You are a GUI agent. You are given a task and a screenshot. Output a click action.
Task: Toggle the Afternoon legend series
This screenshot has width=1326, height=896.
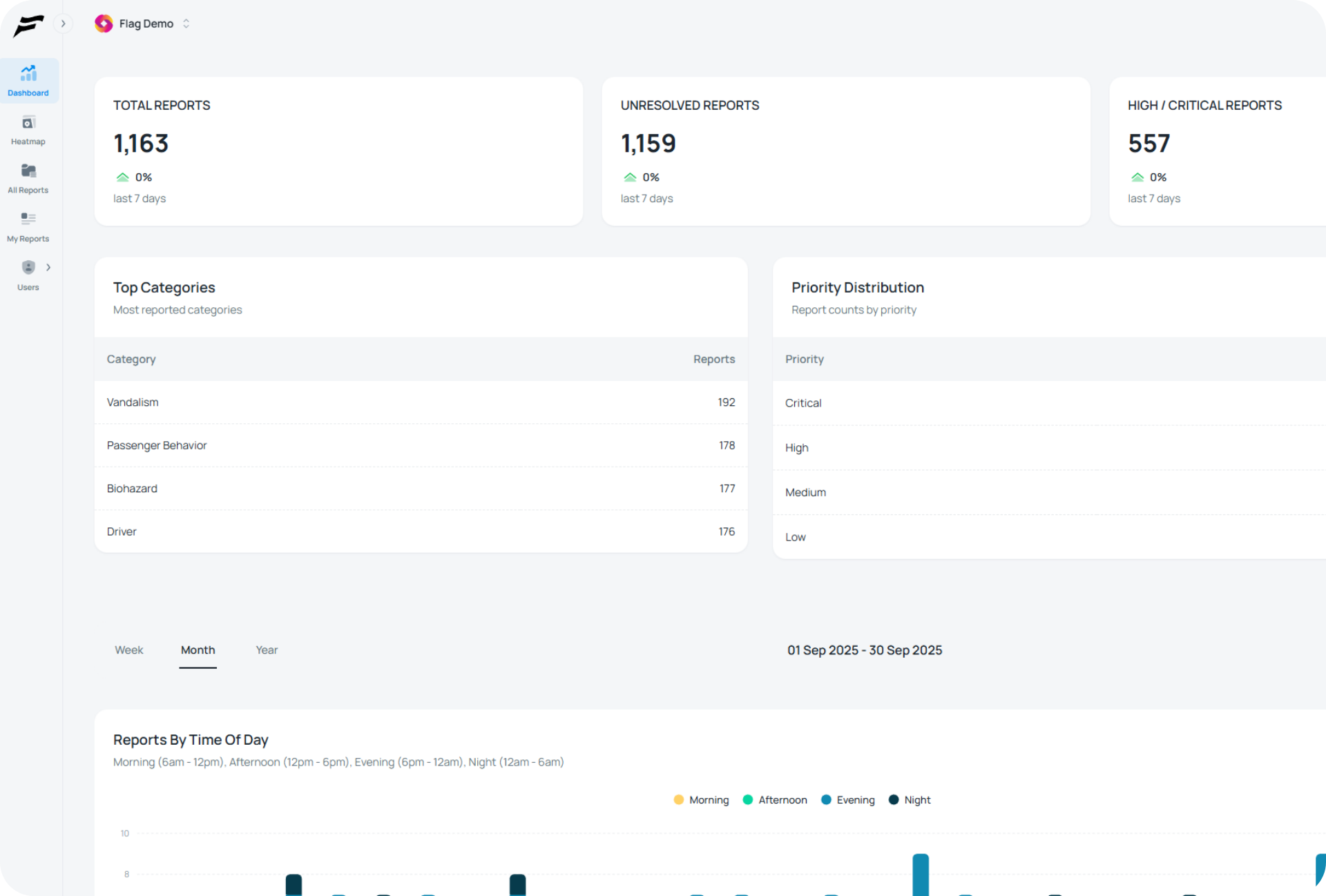(x=782, y=800)
